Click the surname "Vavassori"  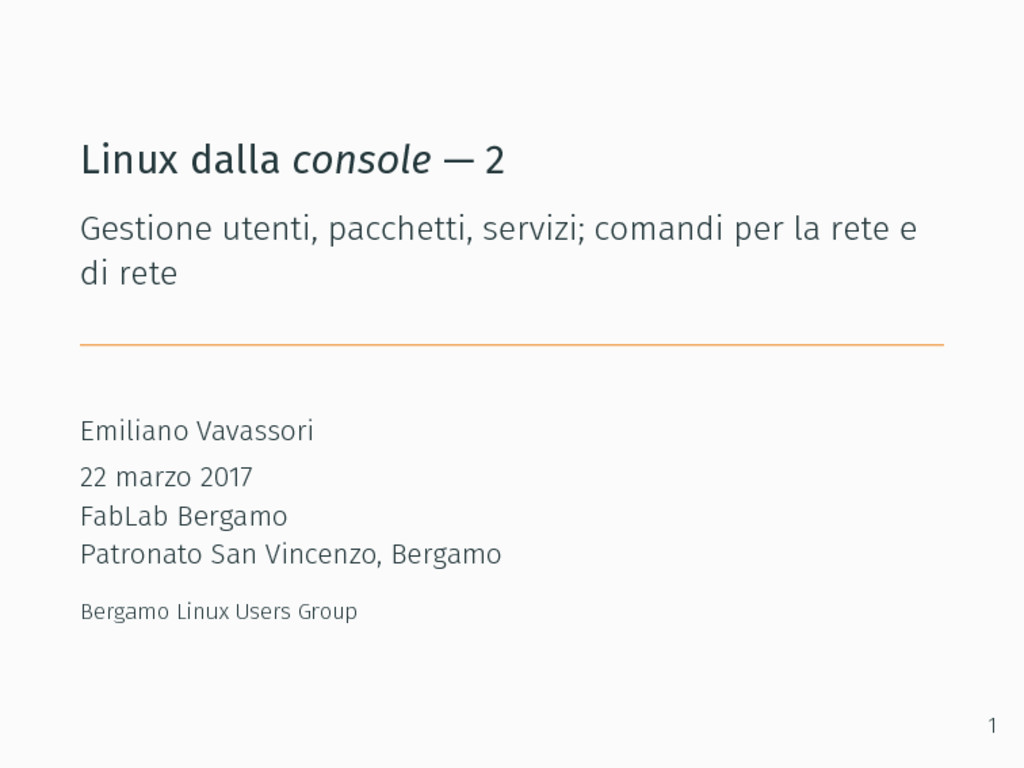coord(255,431)
